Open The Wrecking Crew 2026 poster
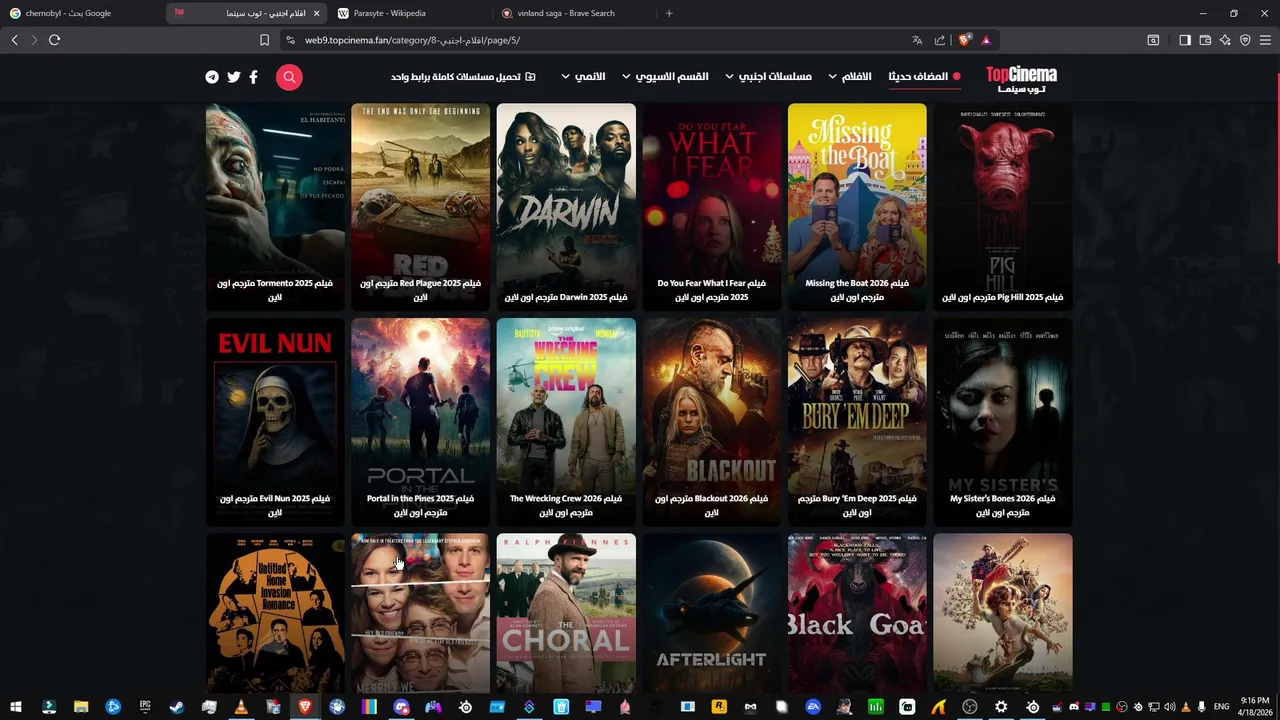This screenshot has height=720, width=1280. point(566,422)
